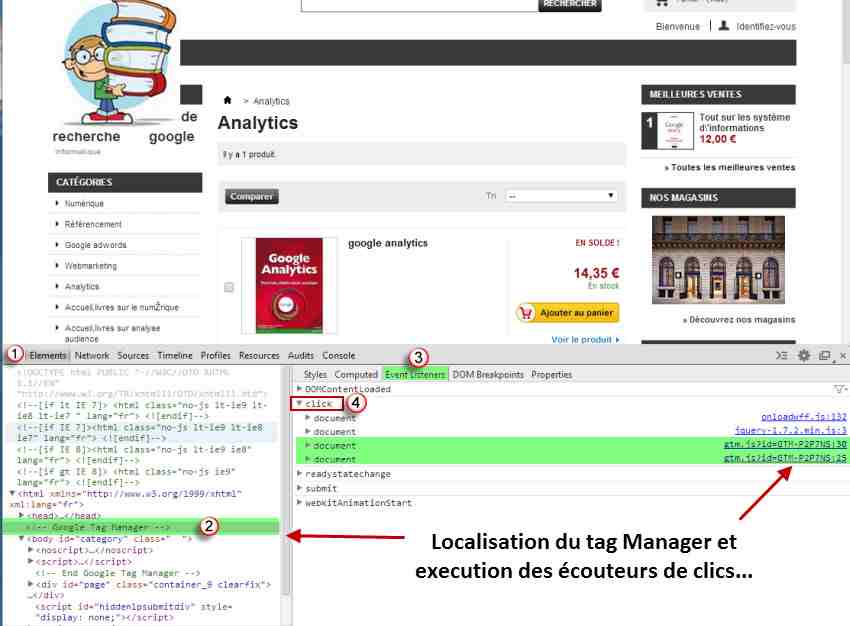This screenshot has height=626, width=850.
Task: Switch to the Elements panel
Action: point(48,356)
